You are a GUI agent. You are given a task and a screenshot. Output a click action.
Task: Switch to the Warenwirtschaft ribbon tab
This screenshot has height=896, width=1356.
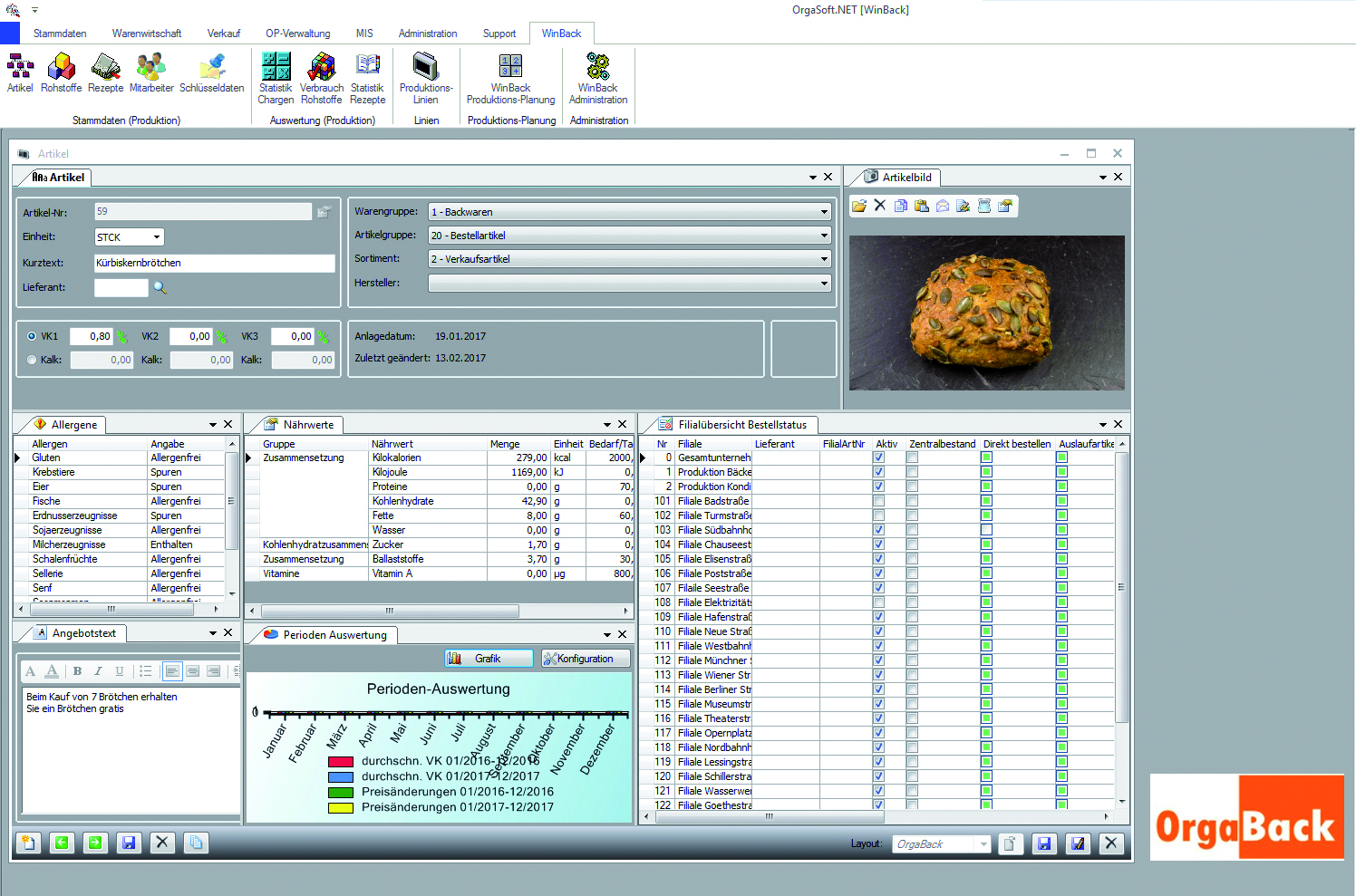[147, 34]
